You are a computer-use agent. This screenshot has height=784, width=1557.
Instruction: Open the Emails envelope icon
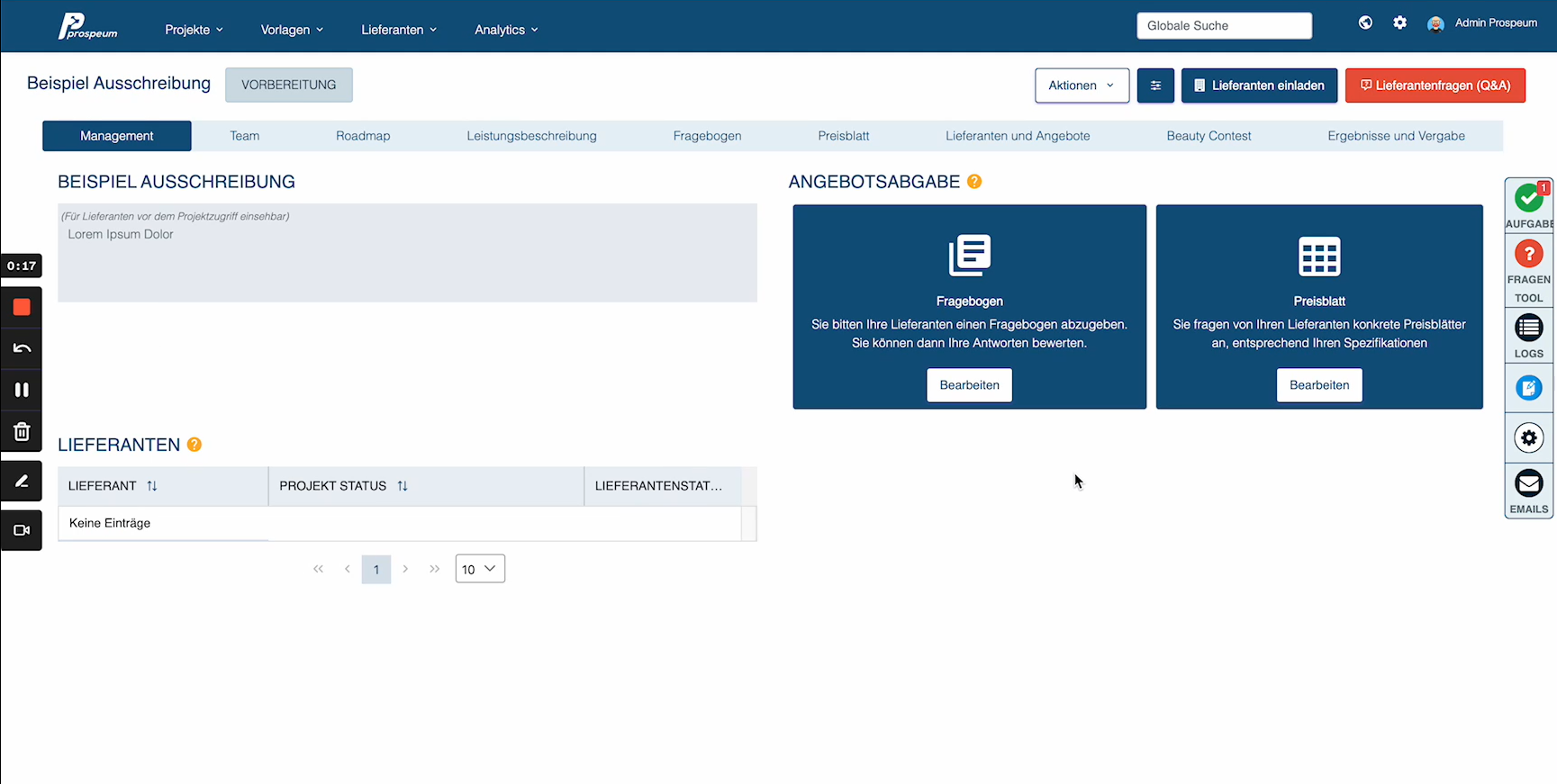click(1528, 484)
